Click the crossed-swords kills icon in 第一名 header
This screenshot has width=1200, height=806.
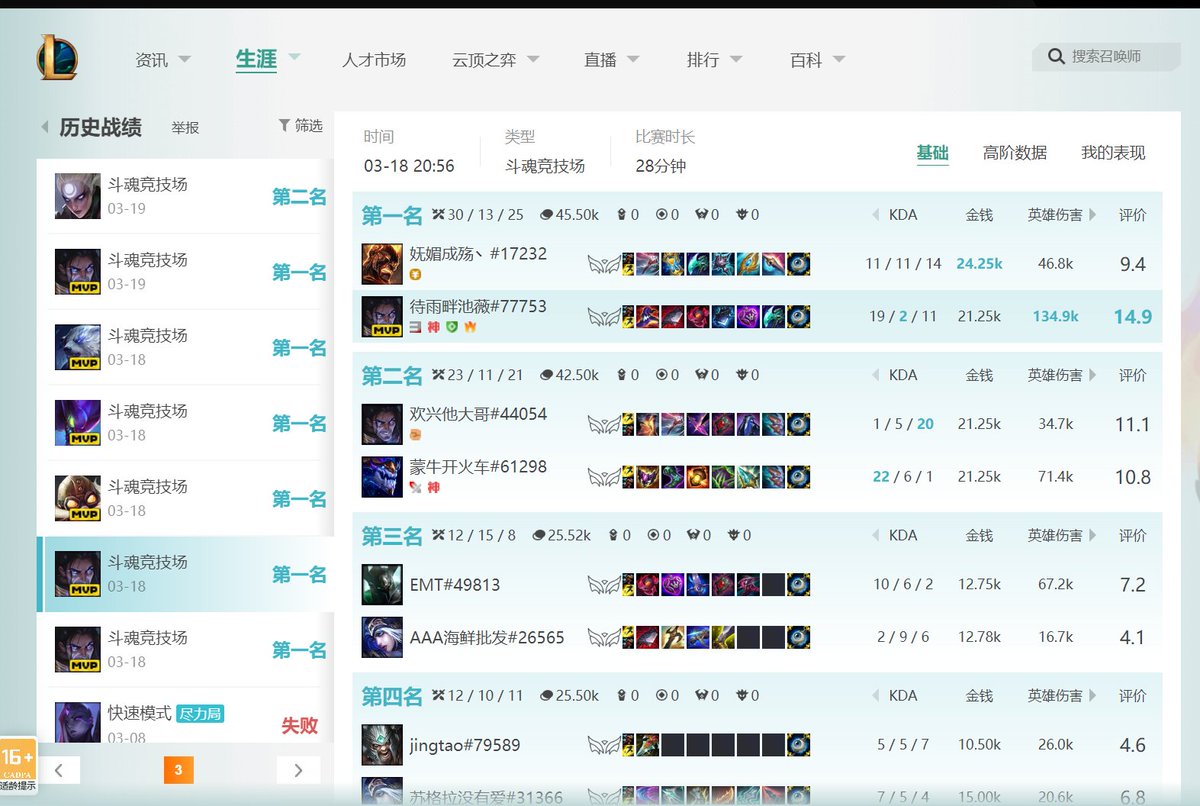438,215
